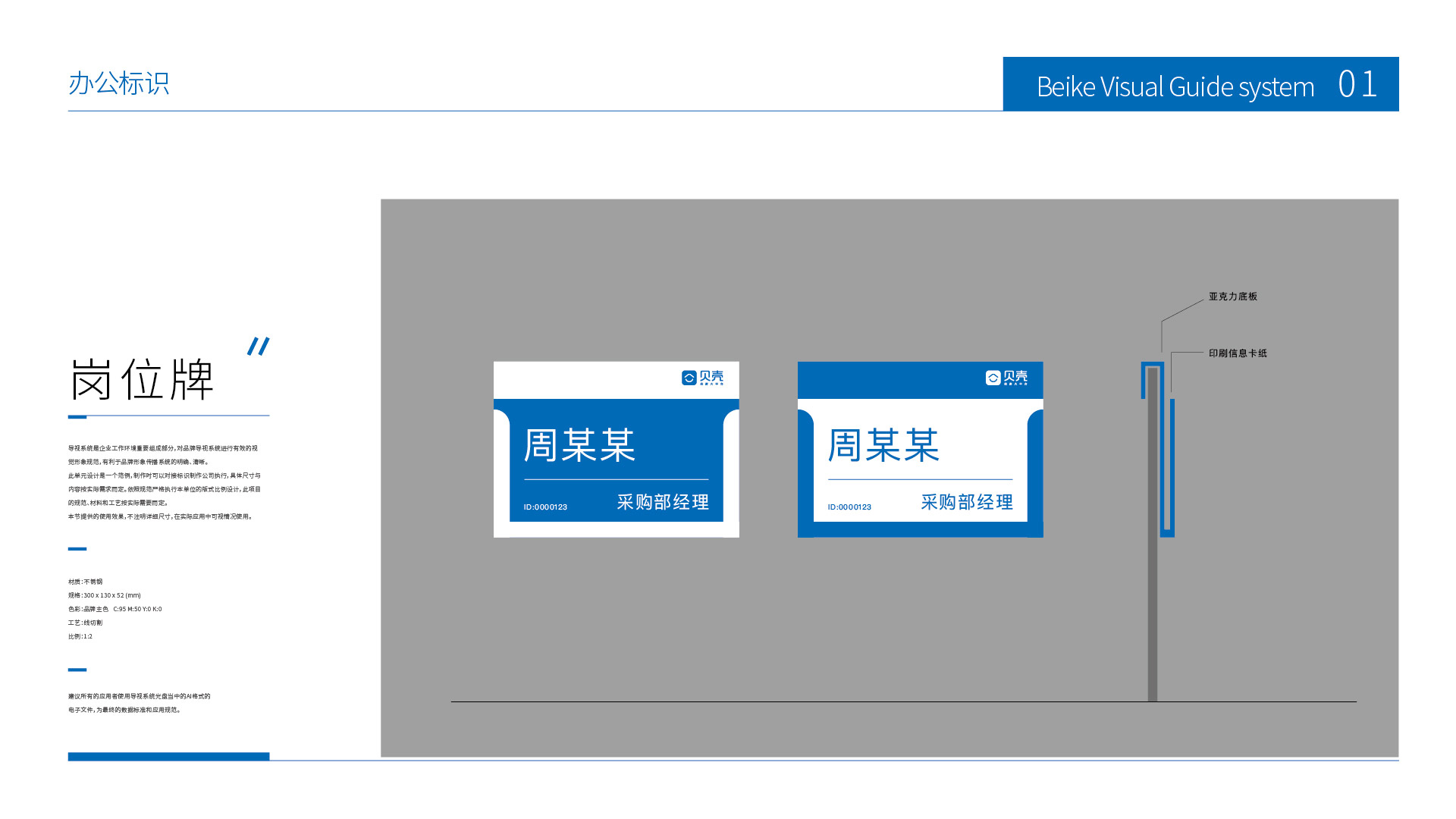Click the 岗位牌 heading
The height and width of the screenshot is (819, 1456).
[143, 379]
